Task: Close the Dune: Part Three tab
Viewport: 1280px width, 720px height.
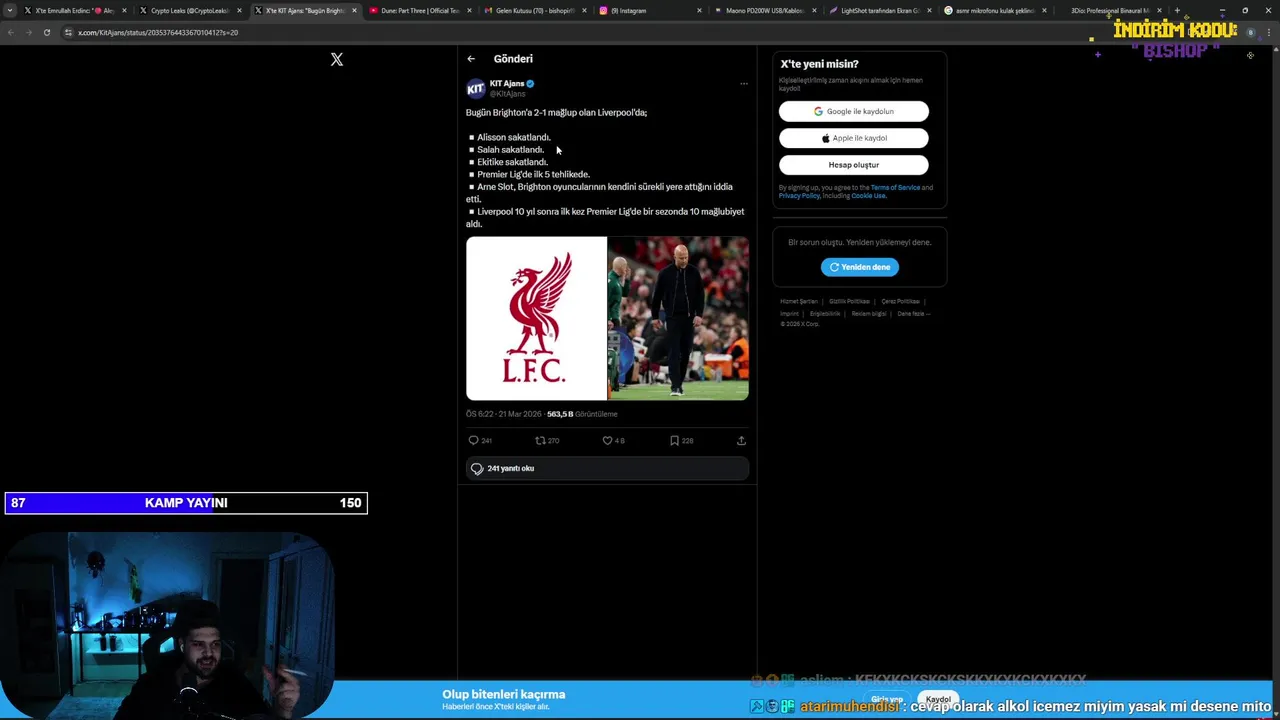Action: (x=469, y=10)
